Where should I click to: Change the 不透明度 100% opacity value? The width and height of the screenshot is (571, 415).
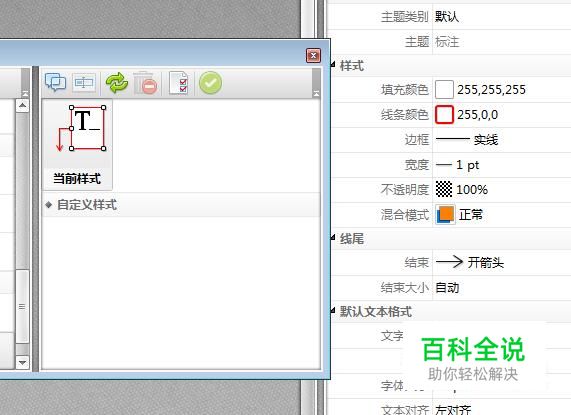coord(502,190)
